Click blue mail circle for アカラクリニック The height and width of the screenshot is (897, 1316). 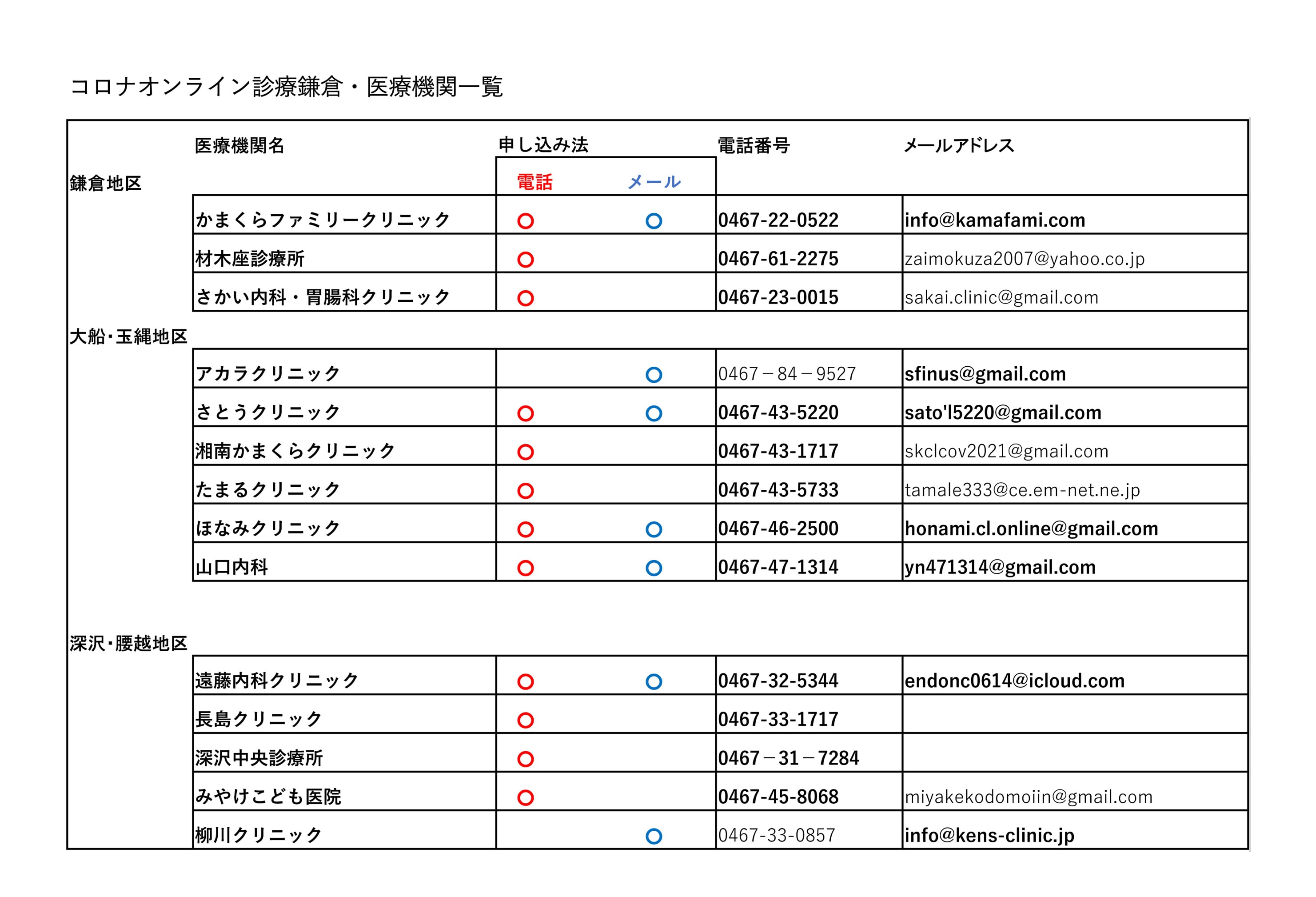[x=654, y=375]
